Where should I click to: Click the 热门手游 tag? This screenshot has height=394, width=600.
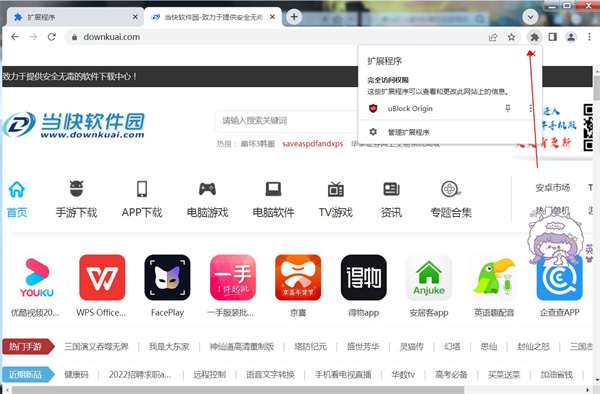click(x=28, y=347)
